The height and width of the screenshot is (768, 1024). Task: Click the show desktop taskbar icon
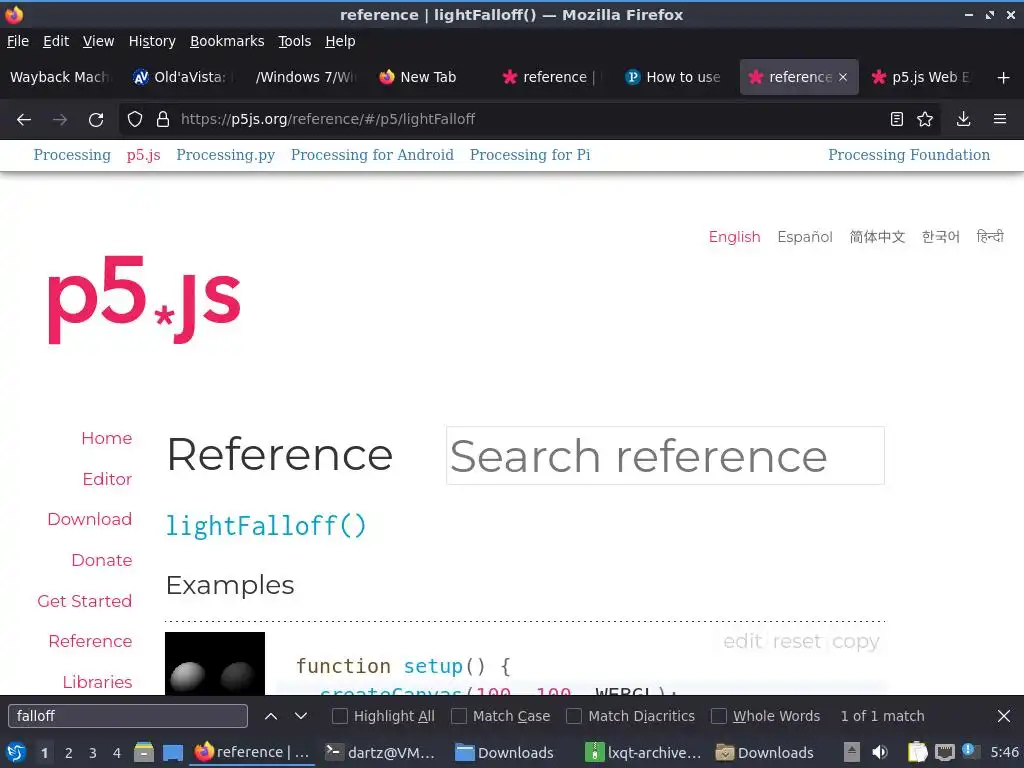(x=172, y=753)
